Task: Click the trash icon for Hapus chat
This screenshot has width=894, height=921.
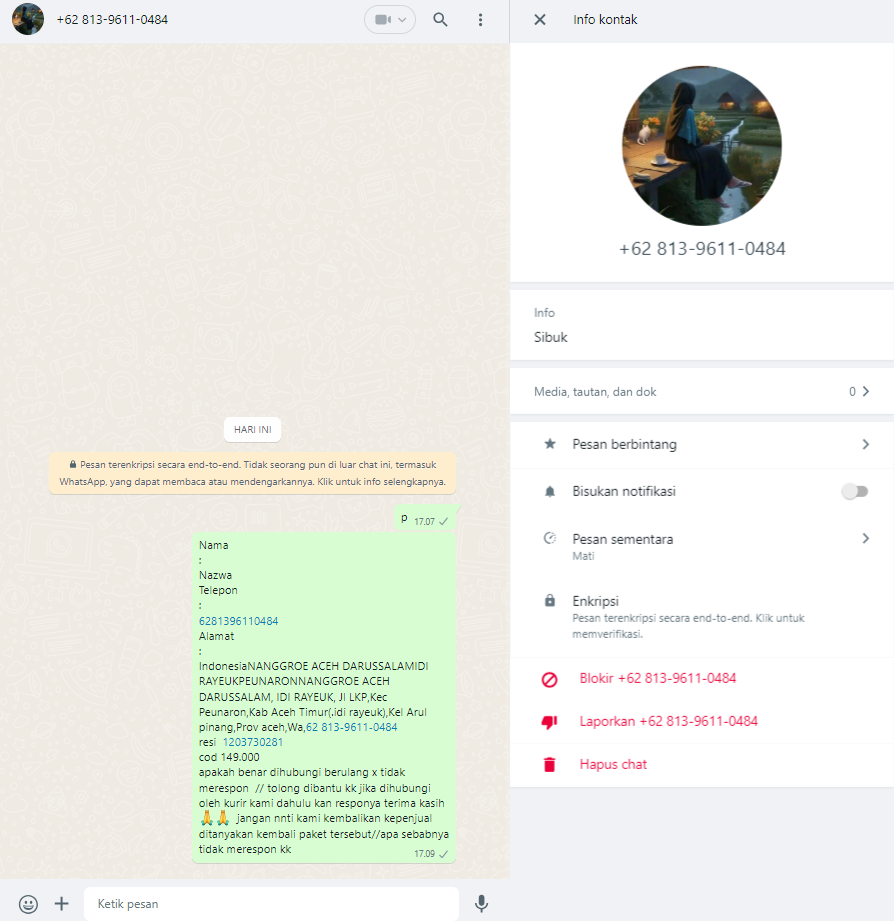Action: (549, 764)
